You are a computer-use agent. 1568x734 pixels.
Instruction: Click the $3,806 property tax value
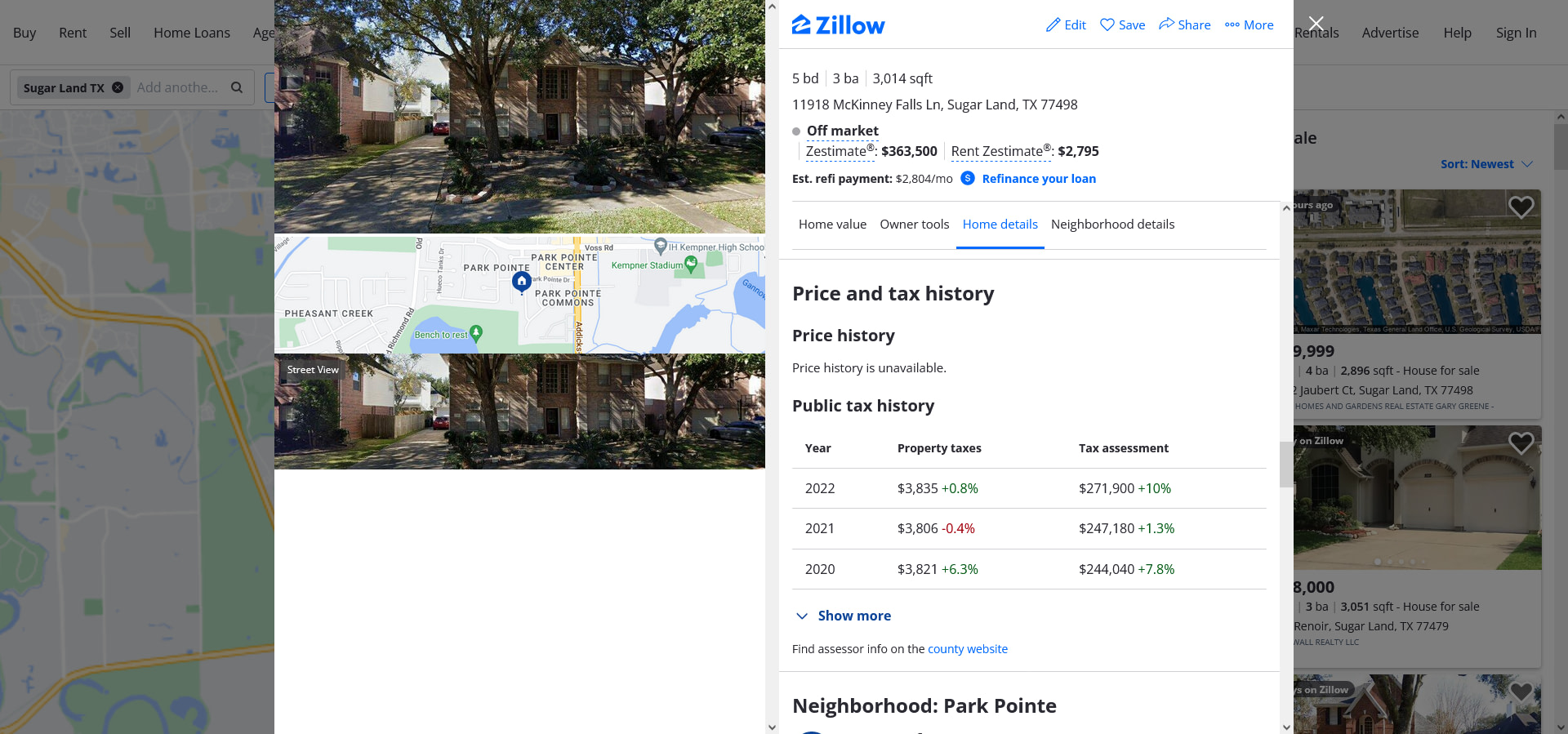(918, 528)
